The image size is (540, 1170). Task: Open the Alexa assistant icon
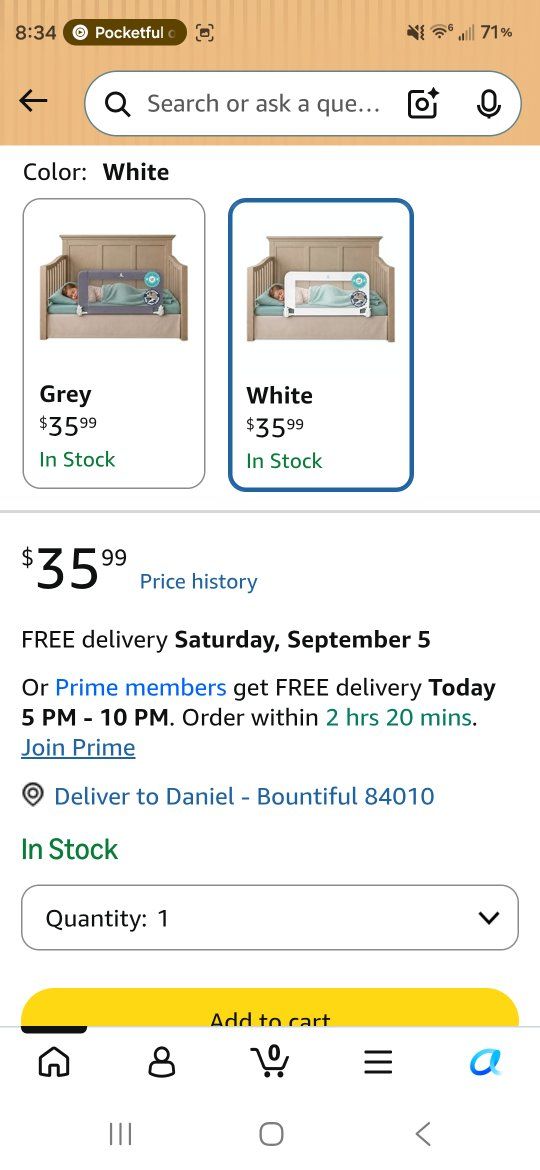(x=486, y=1060)
